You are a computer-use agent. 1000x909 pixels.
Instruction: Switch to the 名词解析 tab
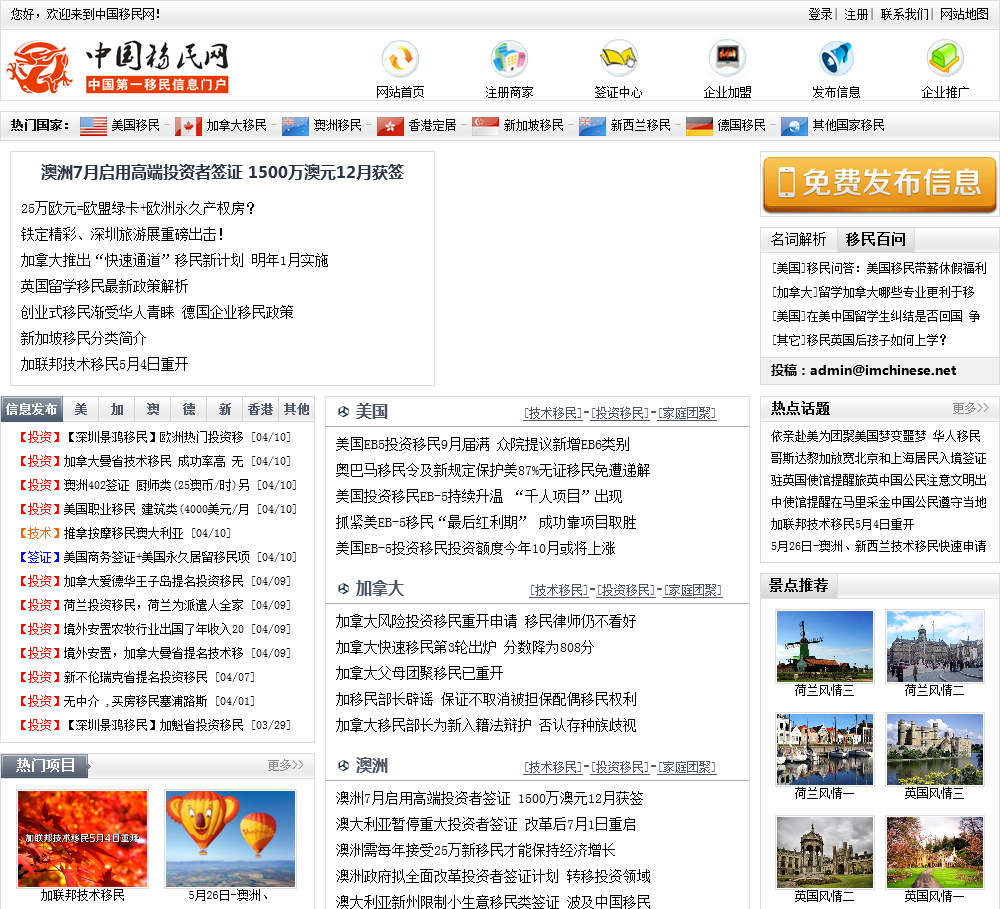tap(798, 239)
